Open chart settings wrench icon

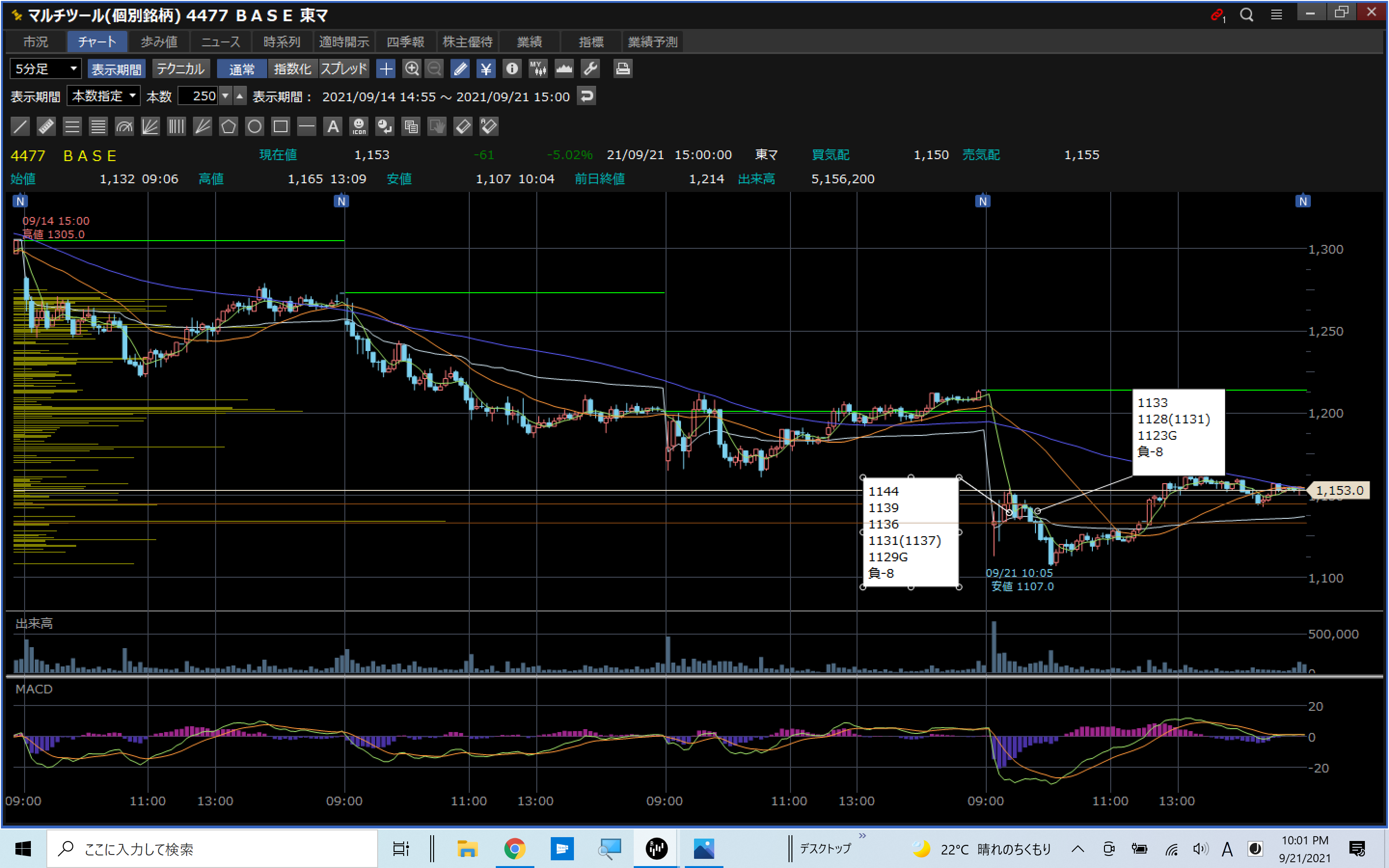tap(590, 69)
